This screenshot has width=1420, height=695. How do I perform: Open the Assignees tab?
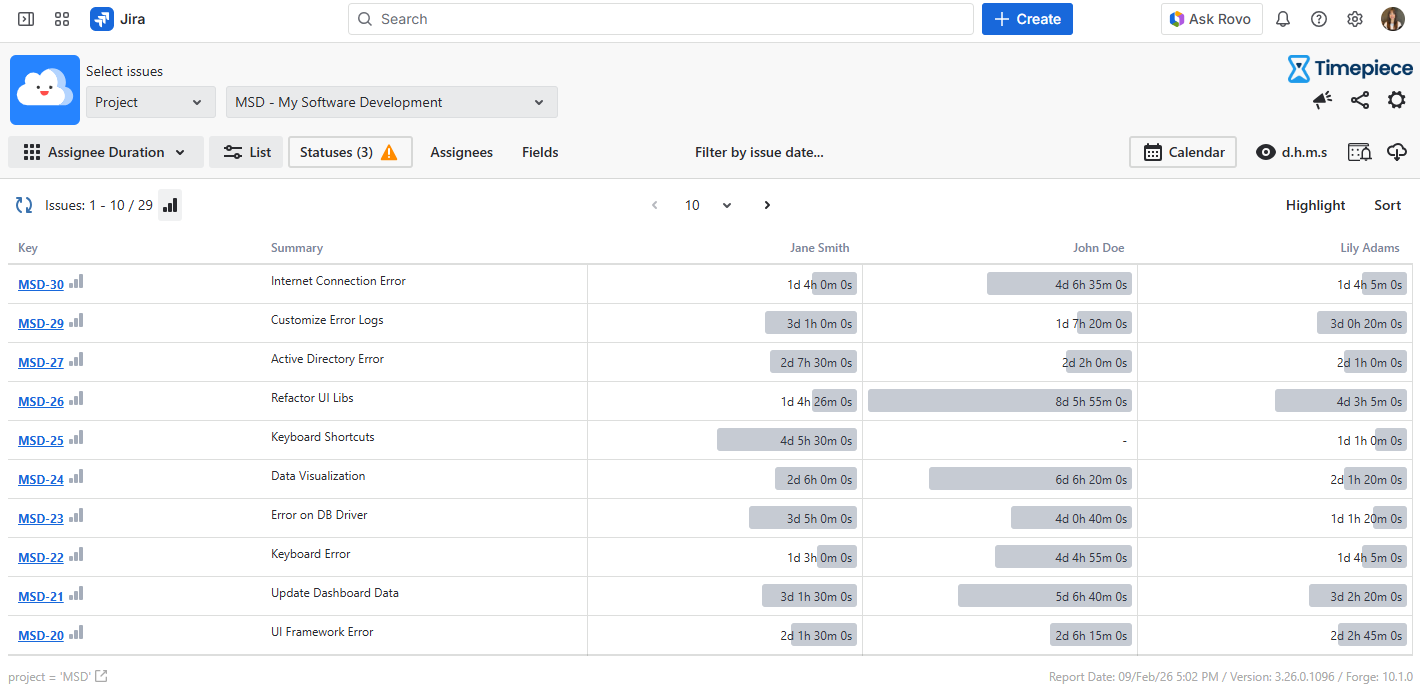pyautogui.click(x=461, y=152)
